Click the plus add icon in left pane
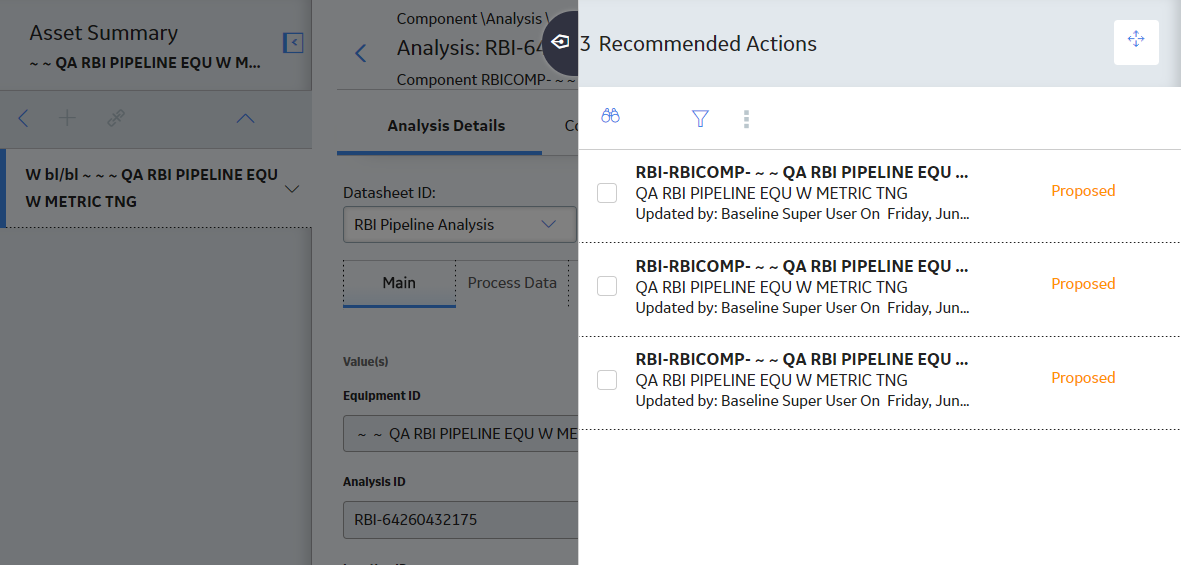 [x=68, y=118]
